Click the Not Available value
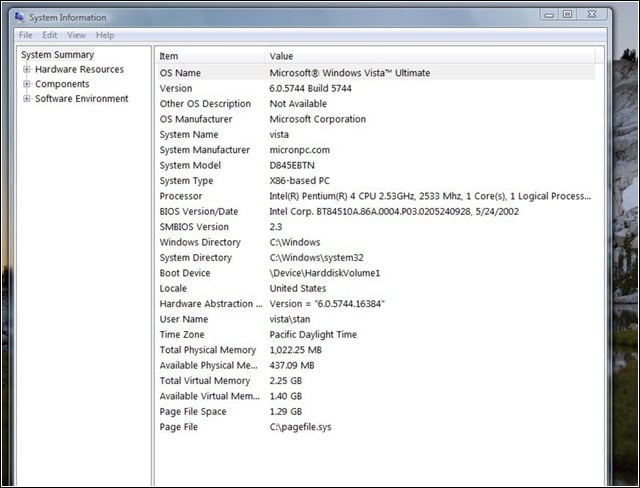This screenshot has width=640, height=488. [x=298, y=104]
